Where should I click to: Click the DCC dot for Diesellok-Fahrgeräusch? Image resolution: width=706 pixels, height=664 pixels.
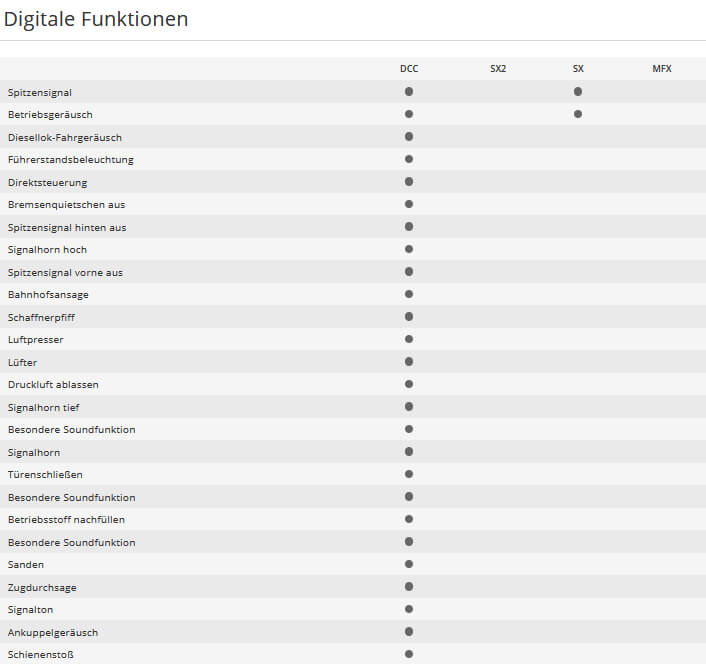409,137
